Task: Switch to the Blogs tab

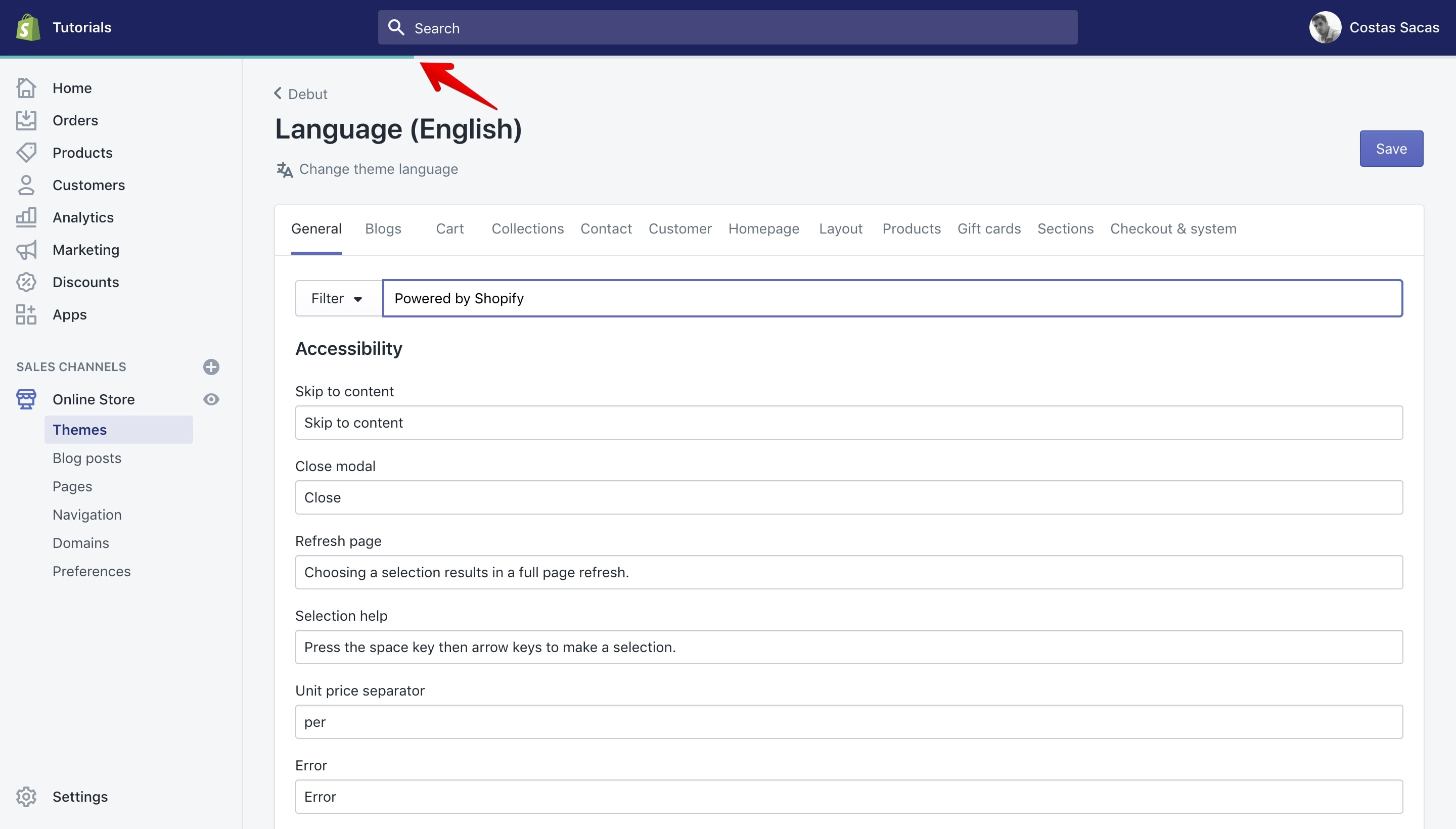Action: (383, 229)
